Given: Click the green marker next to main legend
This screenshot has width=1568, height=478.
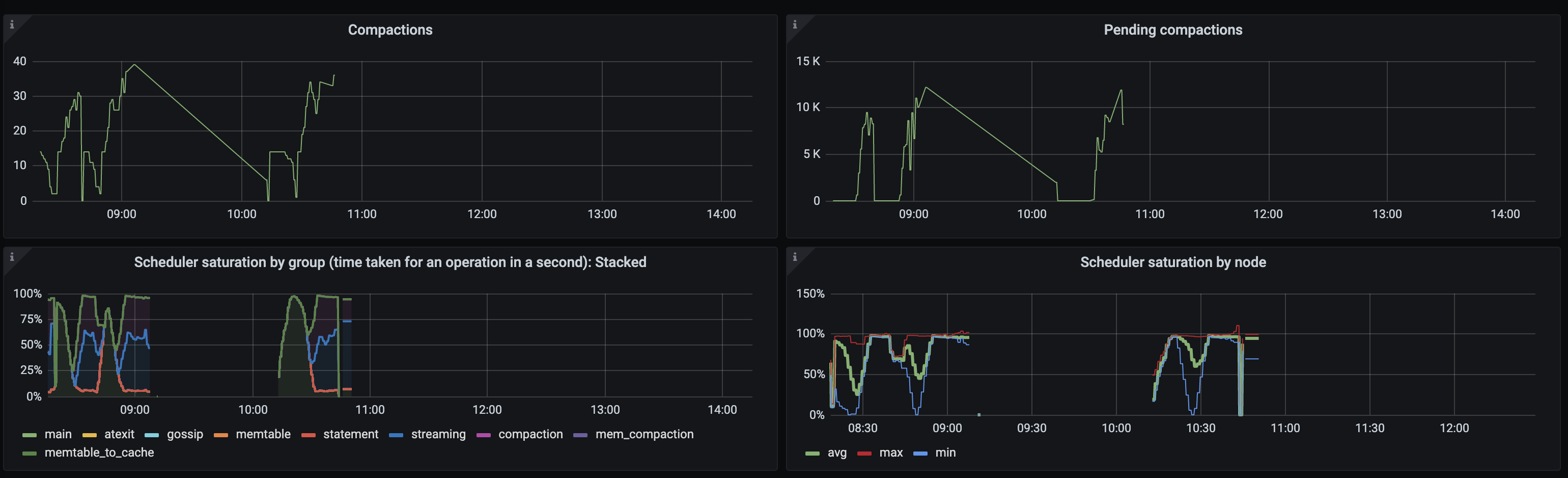Looking at the screenshot, I should [29, 434].
